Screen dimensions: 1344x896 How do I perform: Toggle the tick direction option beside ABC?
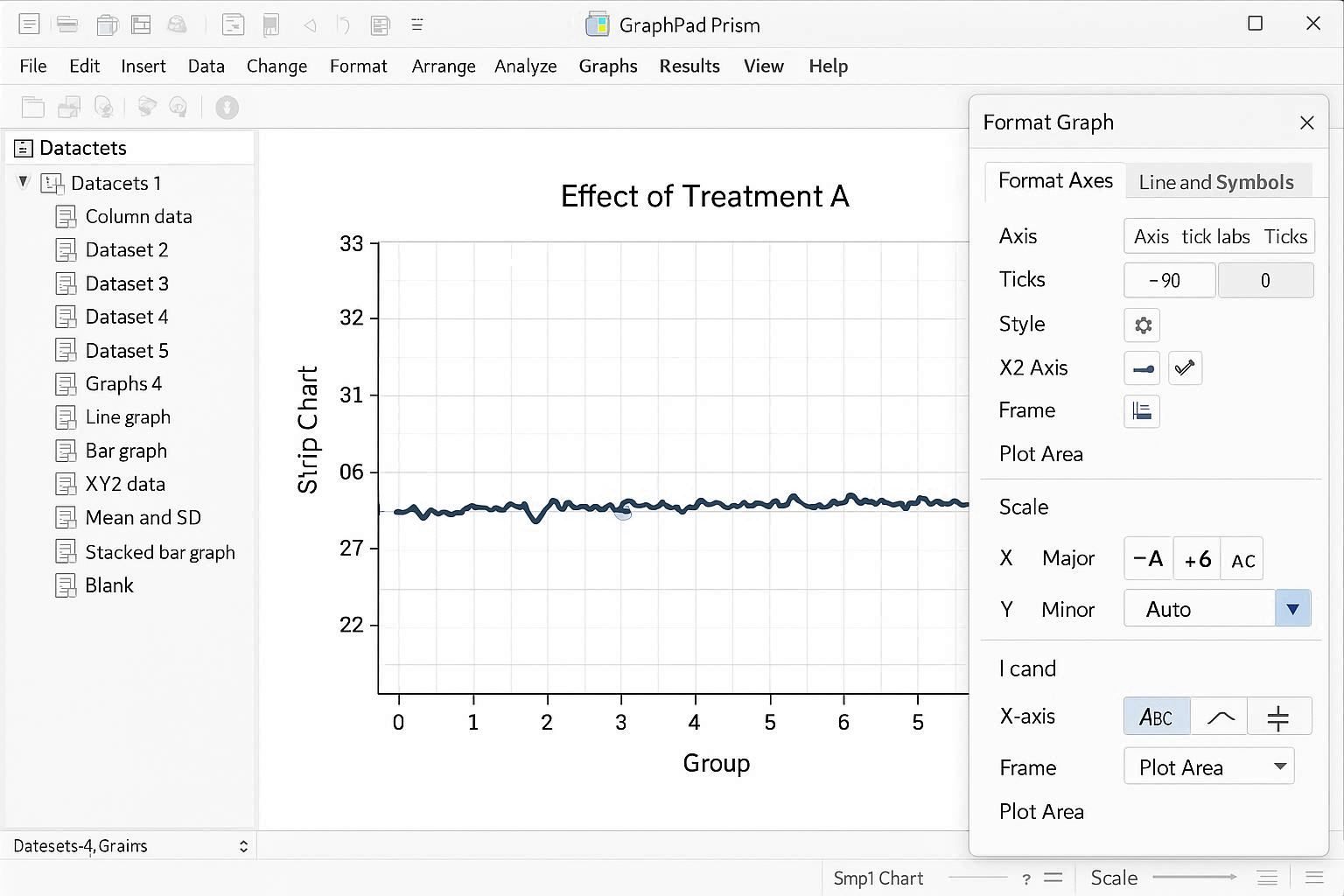pos(1218,716)
